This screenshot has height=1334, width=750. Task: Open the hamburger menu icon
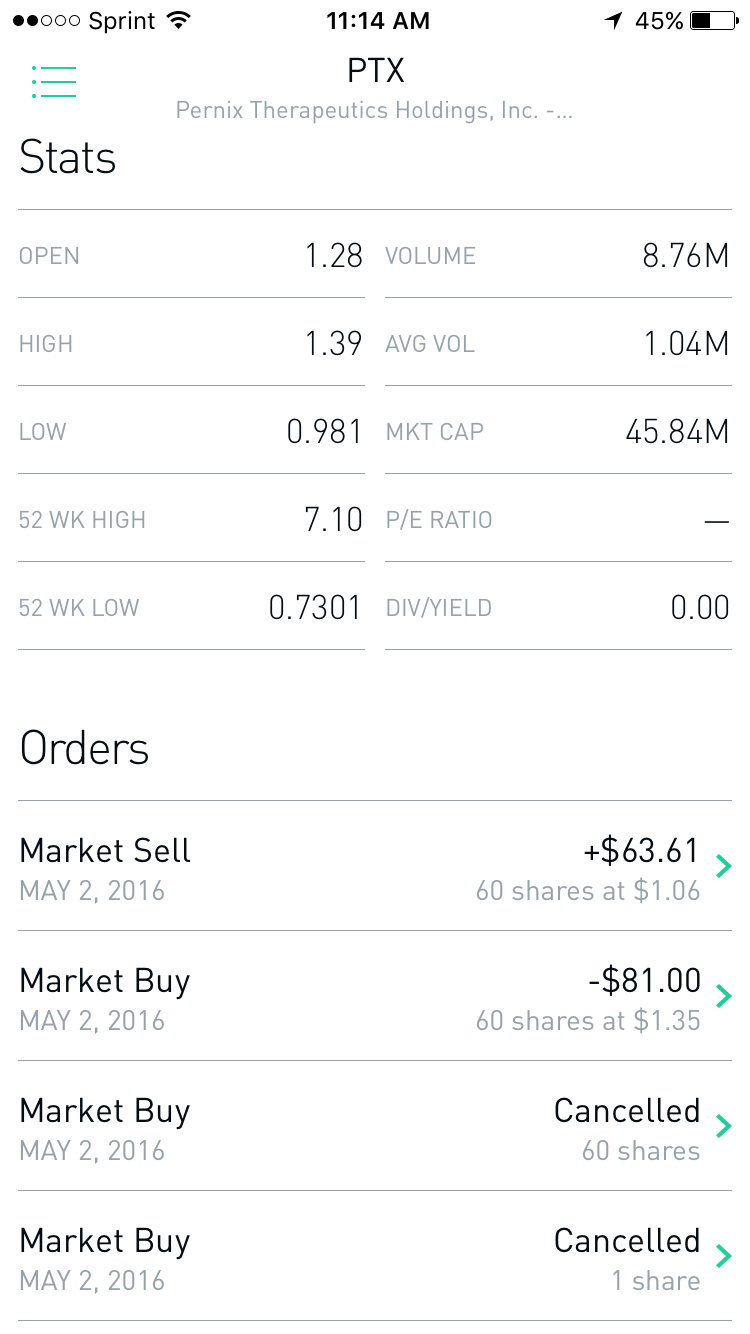54,81
